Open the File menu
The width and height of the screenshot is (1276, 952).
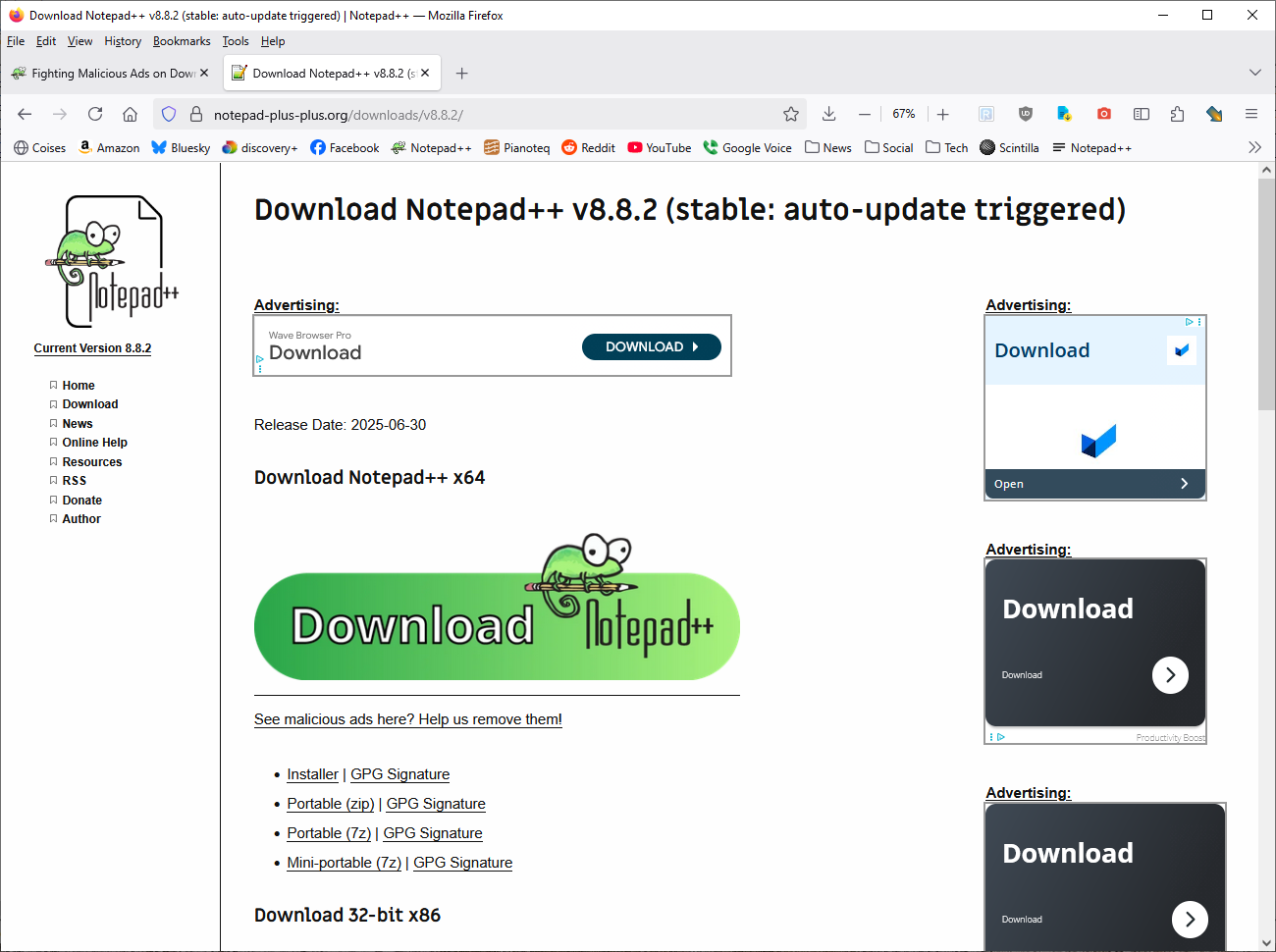[x=16, y=41]
